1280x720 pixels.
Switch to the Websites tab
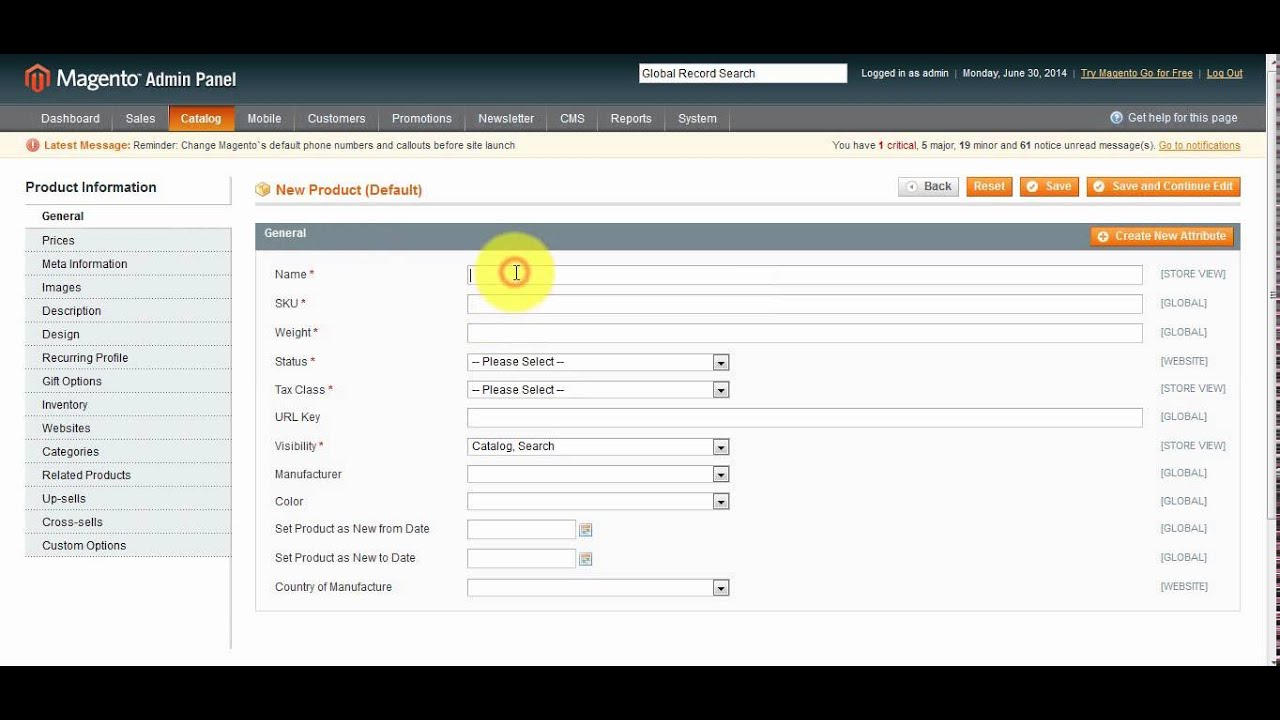coord(128,428)
